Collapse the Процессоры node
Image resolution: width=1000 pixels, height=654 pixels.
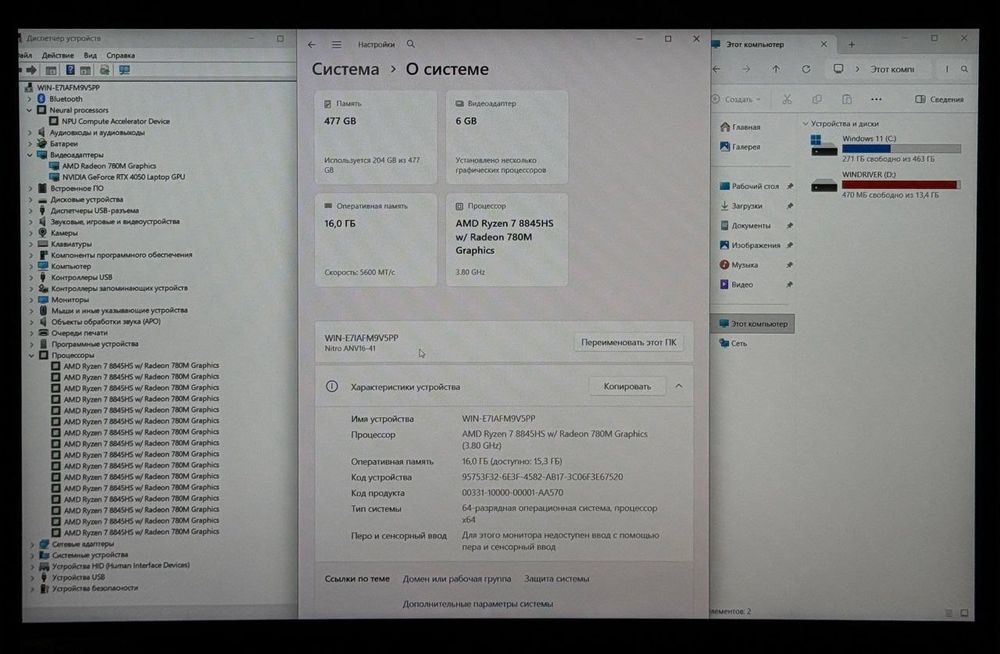tap(31, 355)
